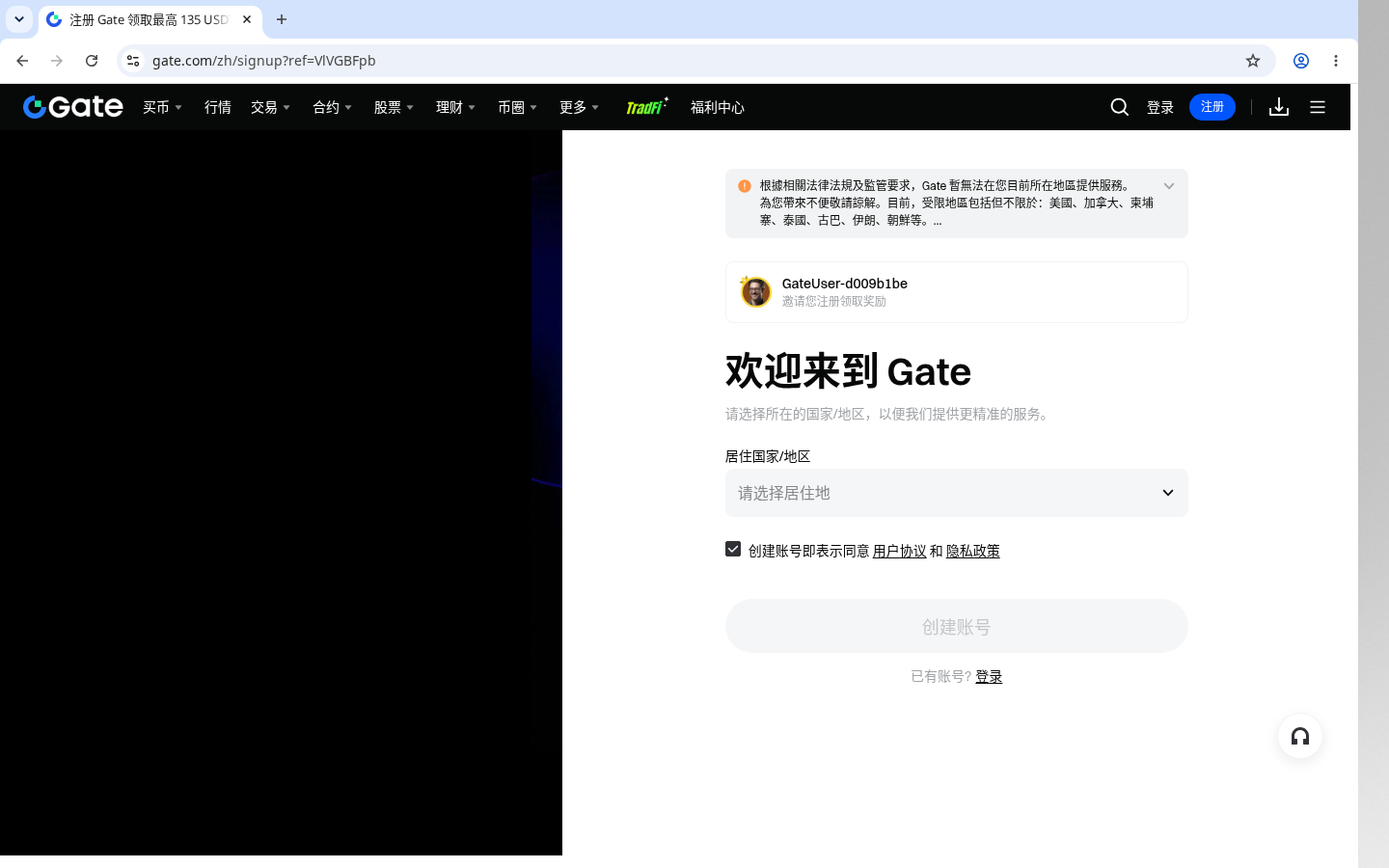Go back with the browser back arrow
1389x868 pixels.
22,61
